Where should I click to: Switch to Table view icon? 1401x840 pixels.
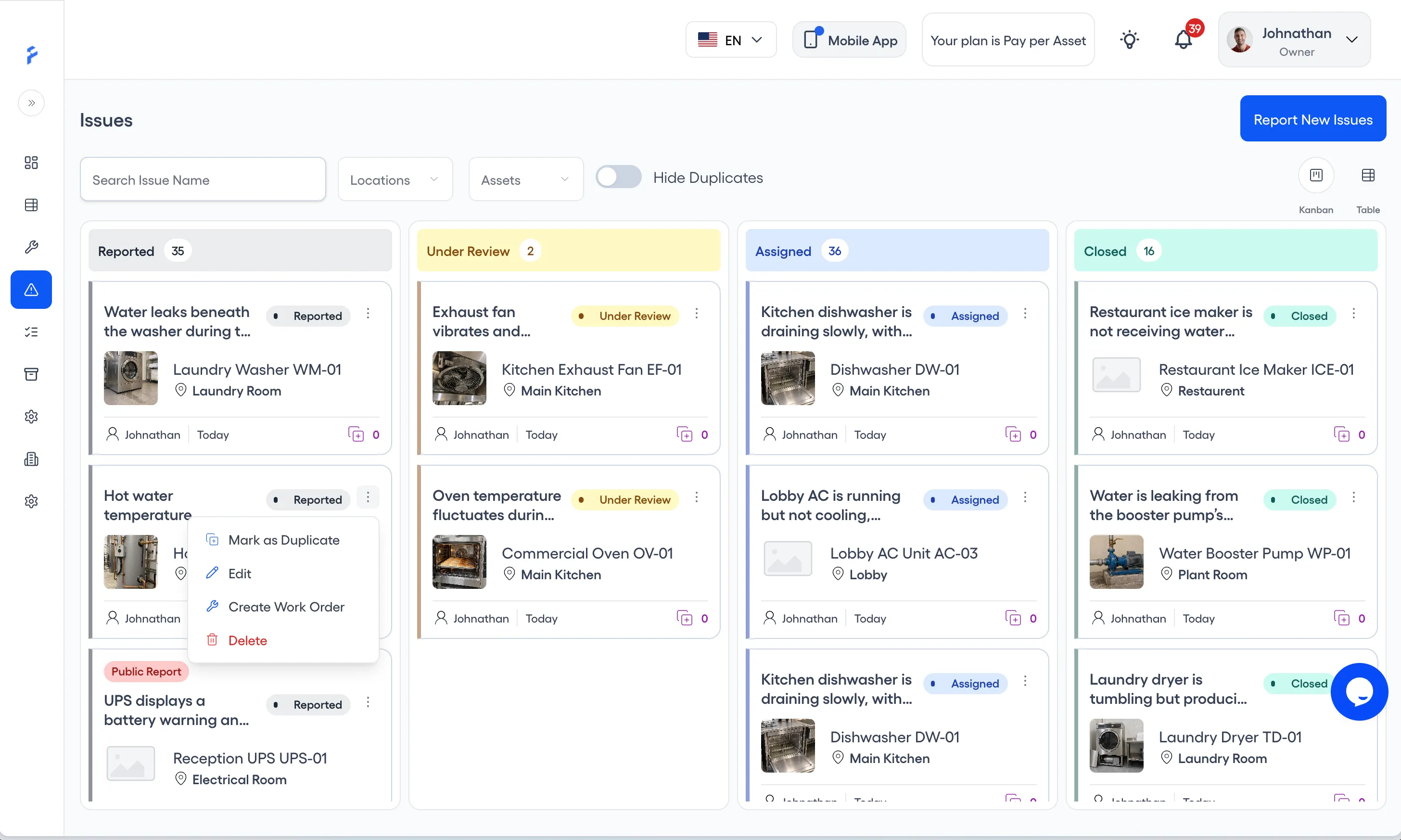click(1368, 175)
